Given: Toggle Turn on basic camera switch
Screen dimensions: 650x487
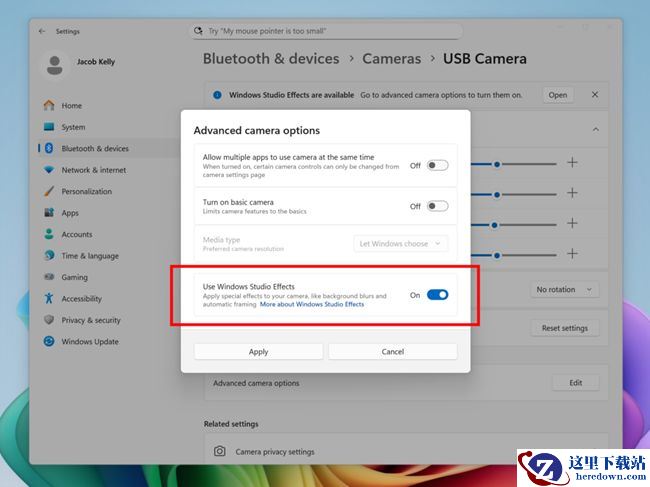Looking at the screenshot, I should pyautogui.click(x=438, y=206).
